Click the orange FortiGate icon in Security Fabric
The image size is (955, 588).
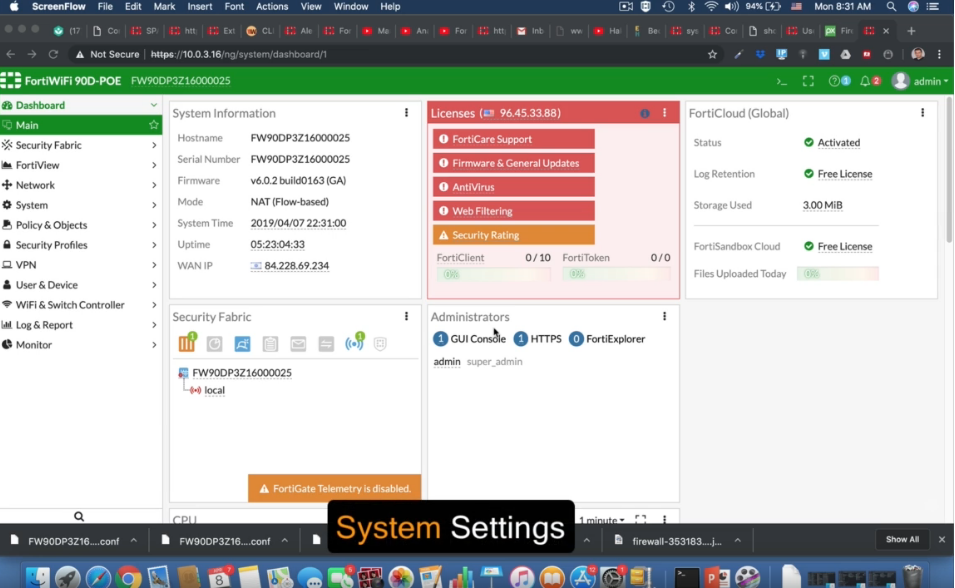[x=187, y=344]
